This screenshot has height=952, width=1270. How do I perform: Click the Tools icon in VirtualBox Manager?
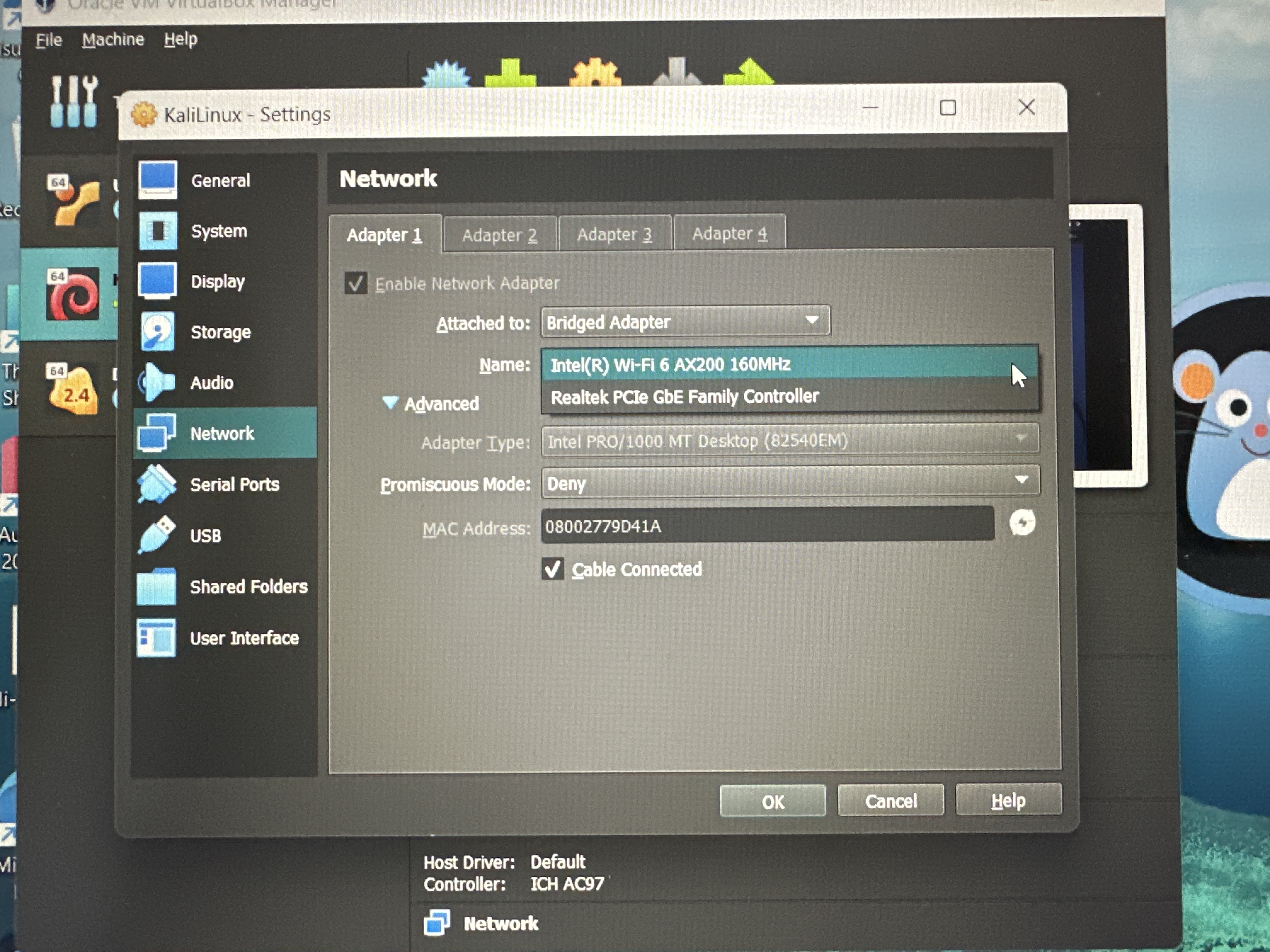pos(73,102)
